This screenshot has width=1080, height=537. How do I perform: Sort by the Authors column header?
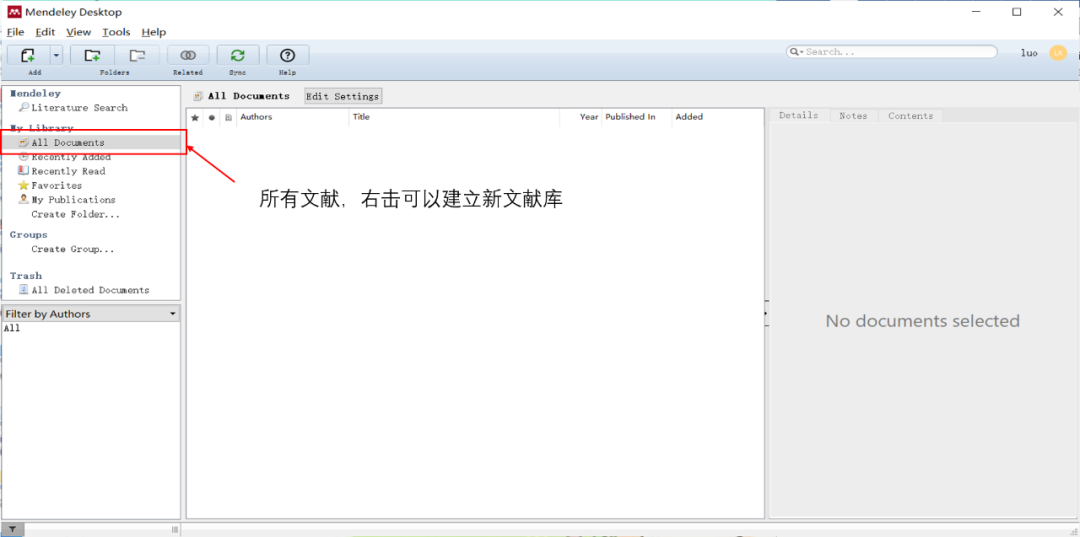[x=293, y=117]
